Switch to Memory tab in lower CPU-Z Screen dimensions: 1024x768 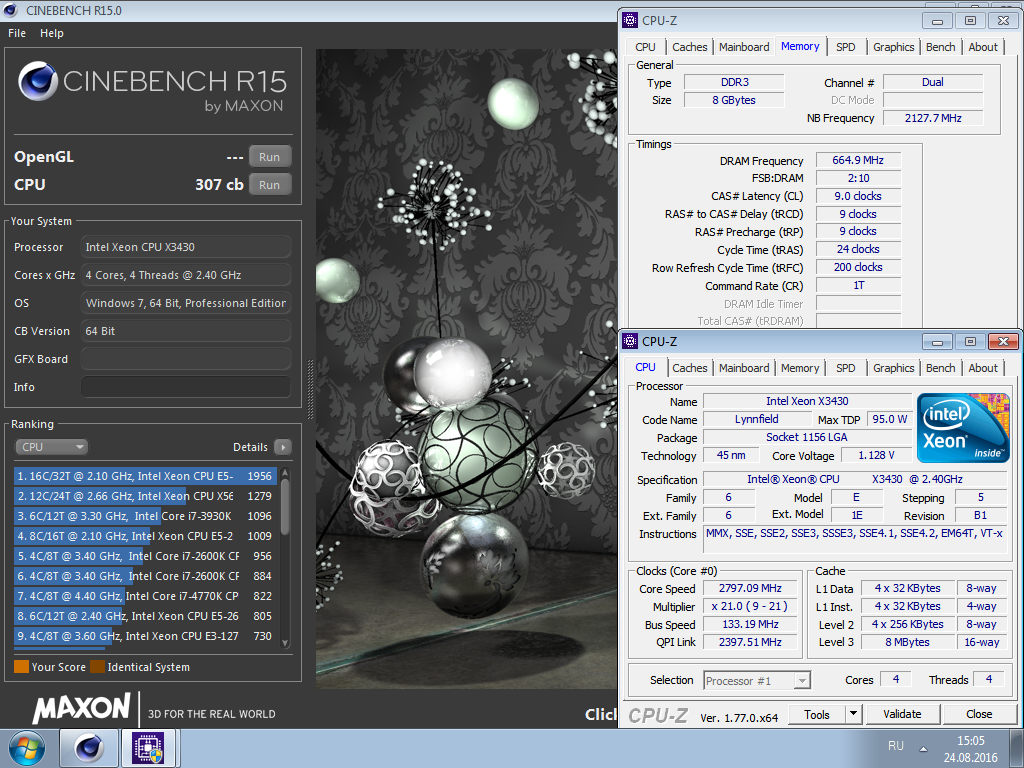[x=799, y=368]
